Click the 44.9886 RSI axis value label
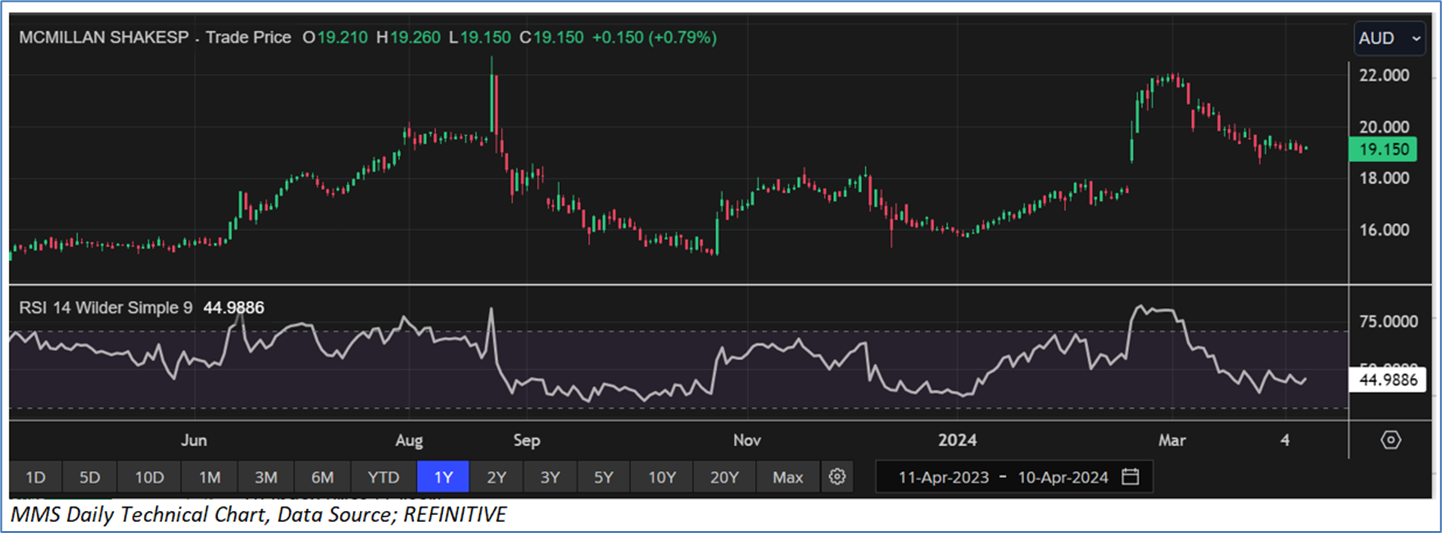The image size is (1442, 533). pyautogui.click(x=1386, y=380)
